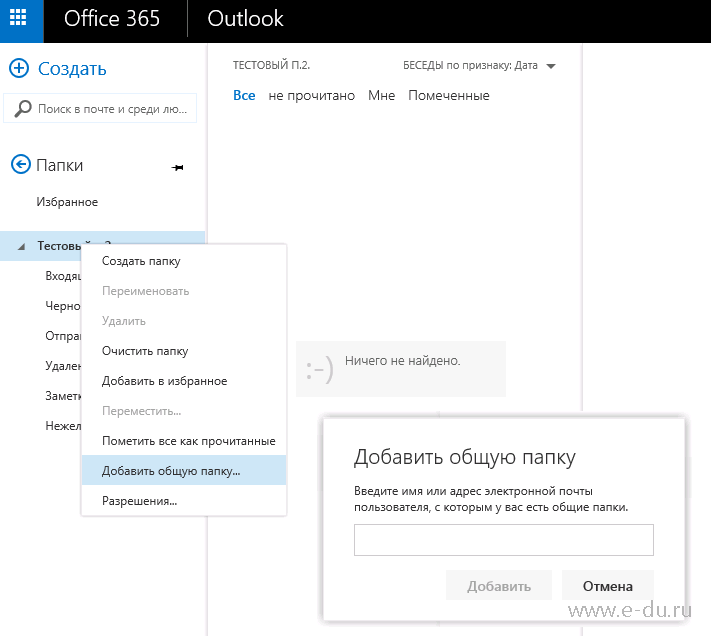Screen dimensions: 711x636
Task: Click the user name input field
Action: pos(503,540)
